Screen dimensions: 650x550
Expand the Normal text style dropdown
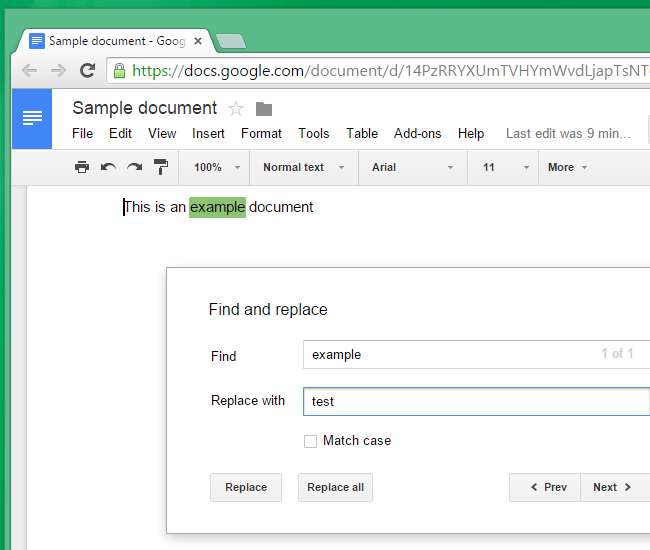tap(303, 167)
